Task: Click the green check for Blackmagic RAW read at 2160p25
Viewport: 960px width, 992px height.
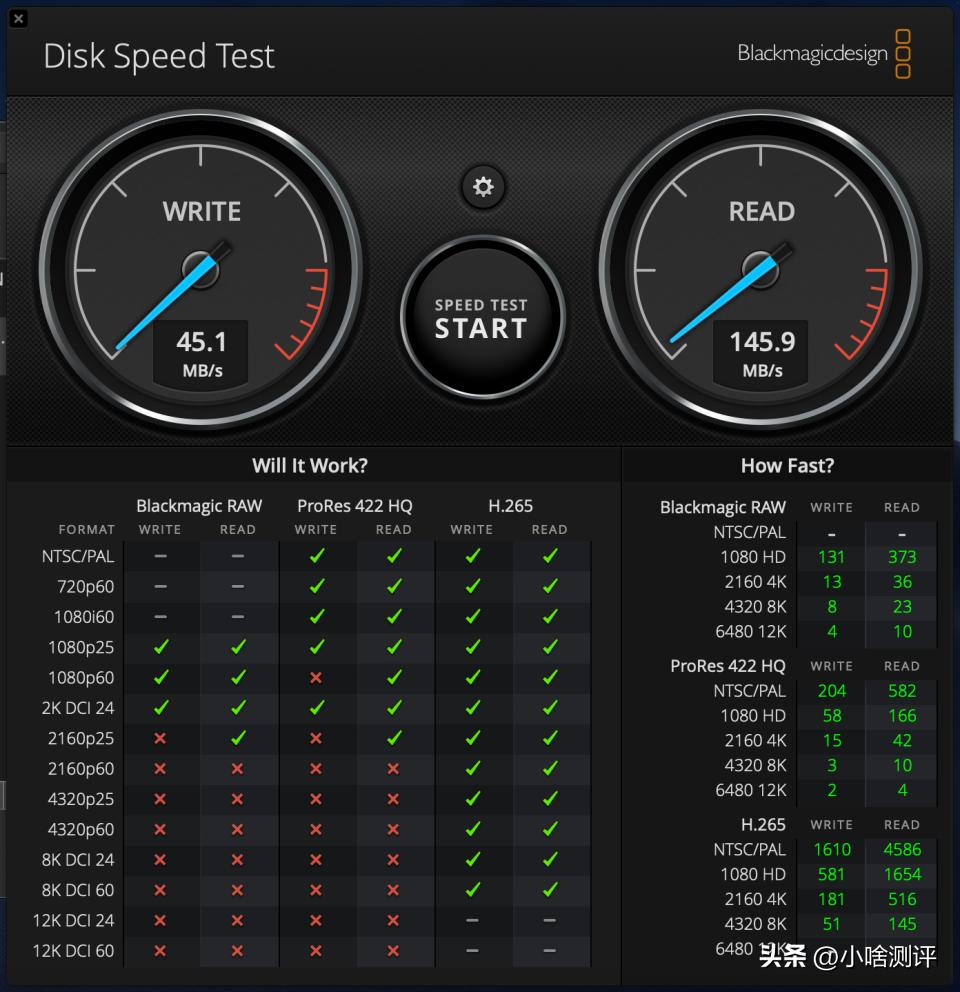Action: pyautogui.click(x=238, y=738)
